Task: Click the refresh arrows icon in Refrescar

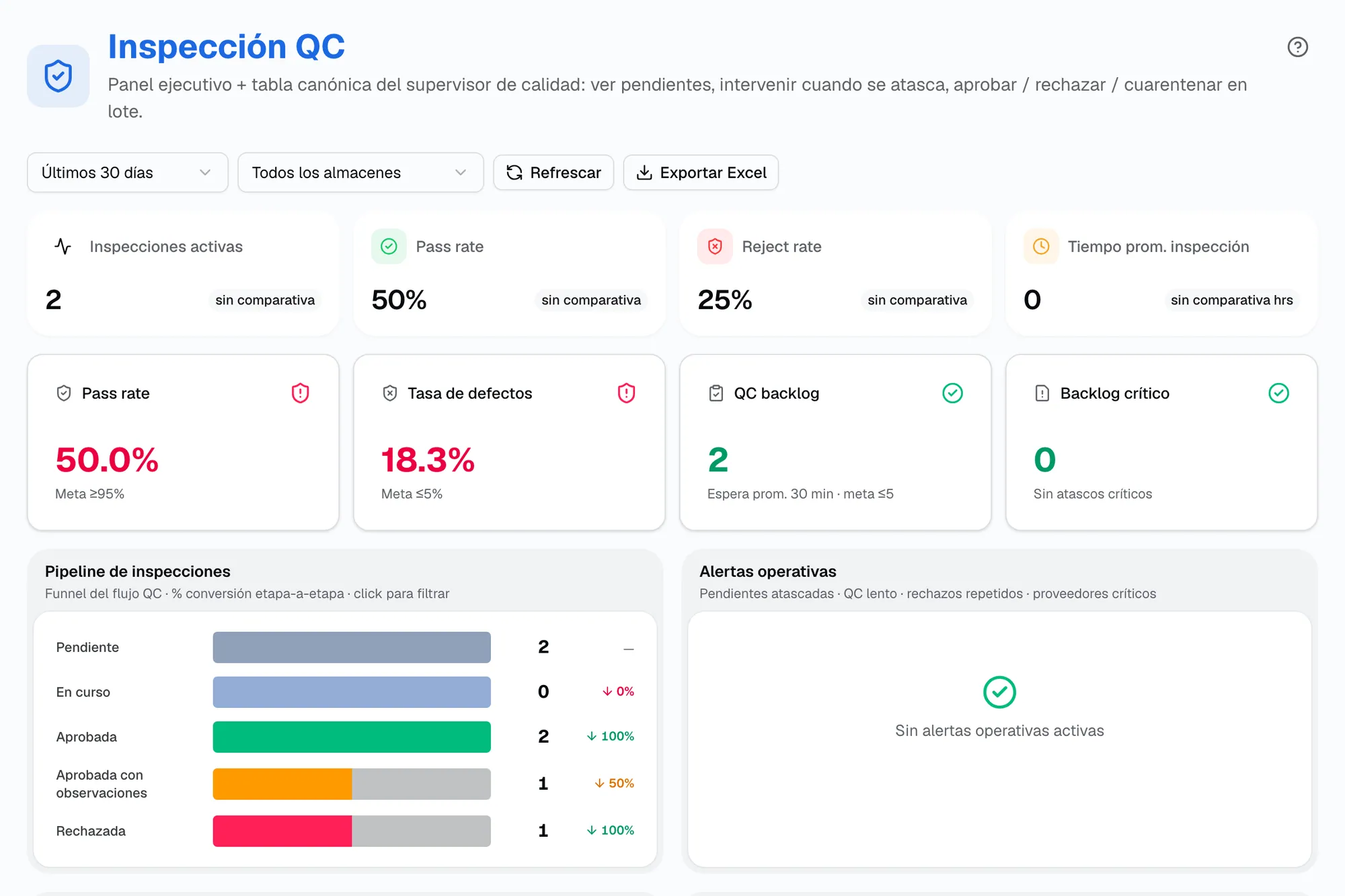Action: pos(514,173)
